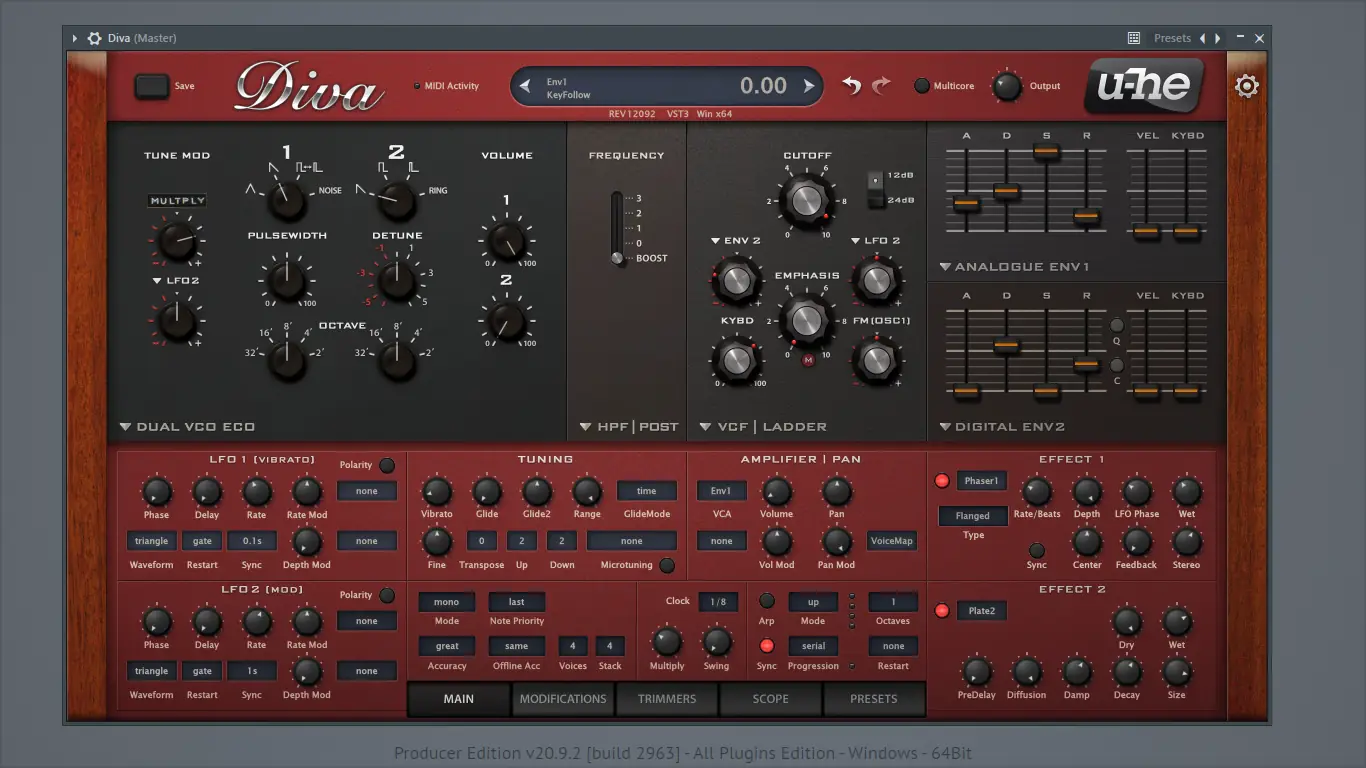This screenshot has height=768, width=1366.
Task: Go to previous parameter with left arrow
Action: pos(526,86)
